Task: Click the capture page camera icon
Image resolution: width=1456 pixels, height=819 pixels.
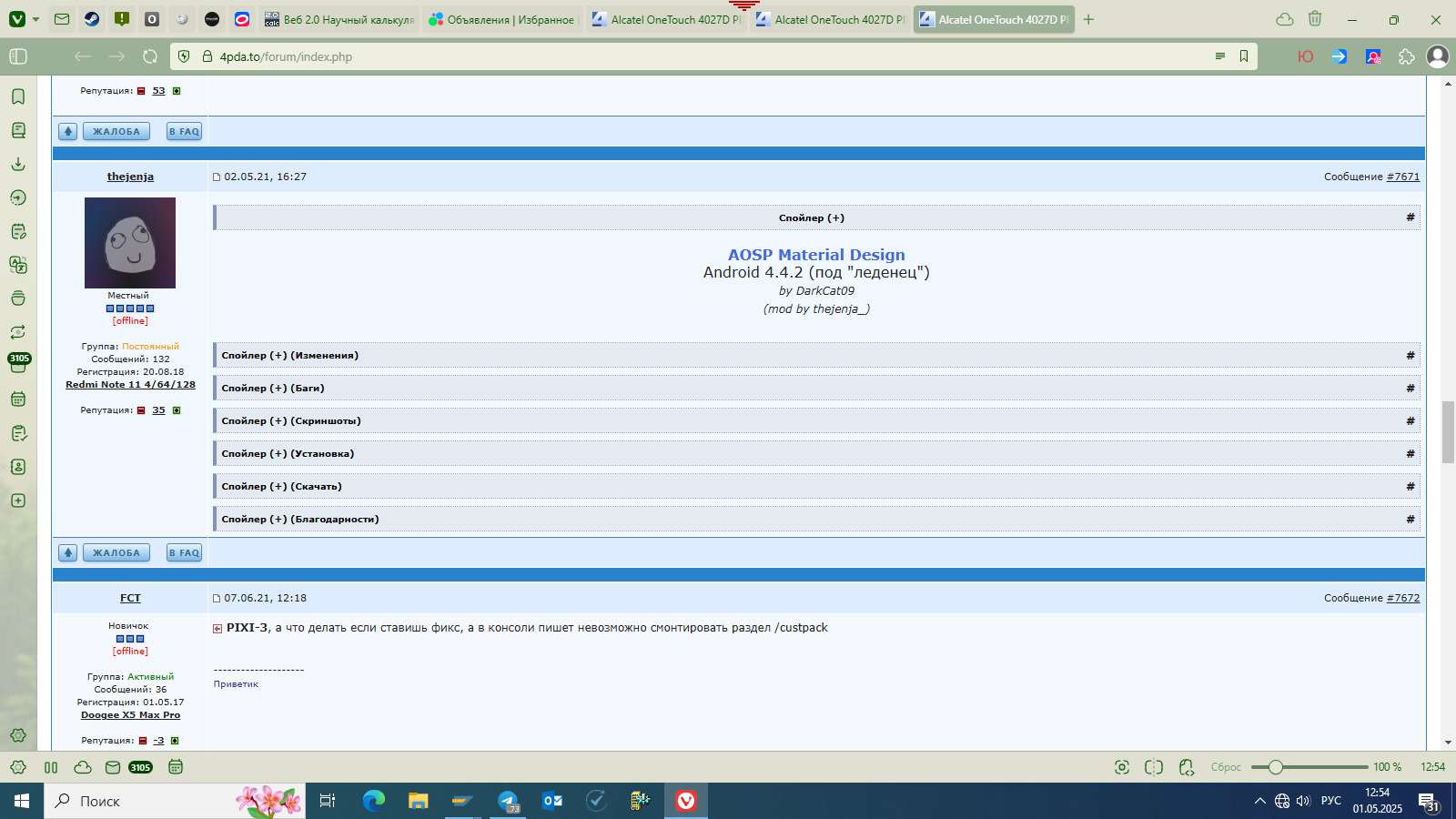Action: tap(1122, 767)
